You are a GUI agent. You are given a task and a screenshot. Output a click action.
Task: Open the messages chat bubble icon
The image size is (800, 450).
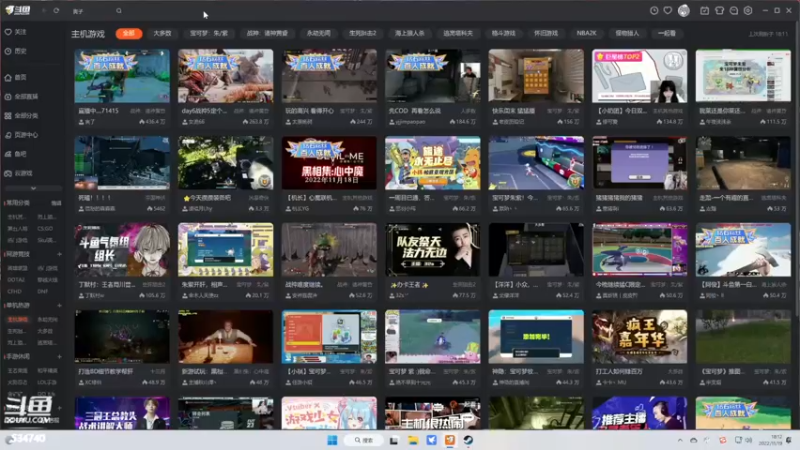(734, 11)
